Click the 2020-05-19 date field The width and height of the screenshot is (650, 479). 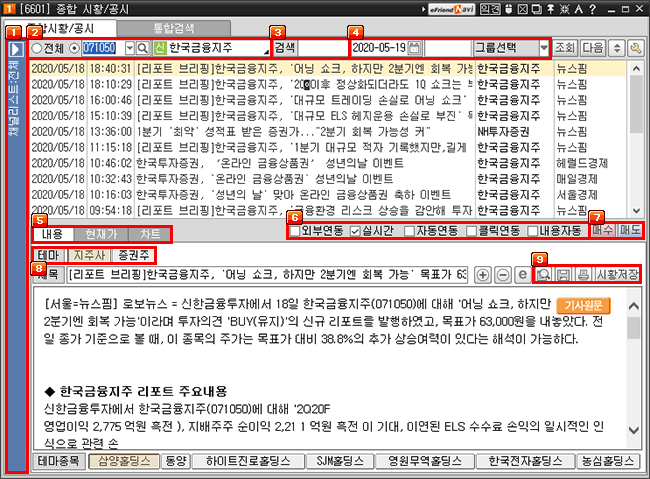coord(379,48)
